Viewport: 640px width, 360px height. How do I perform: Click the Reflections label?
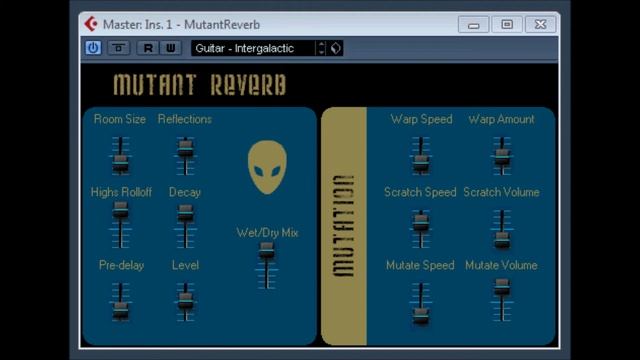click(185, 119)
